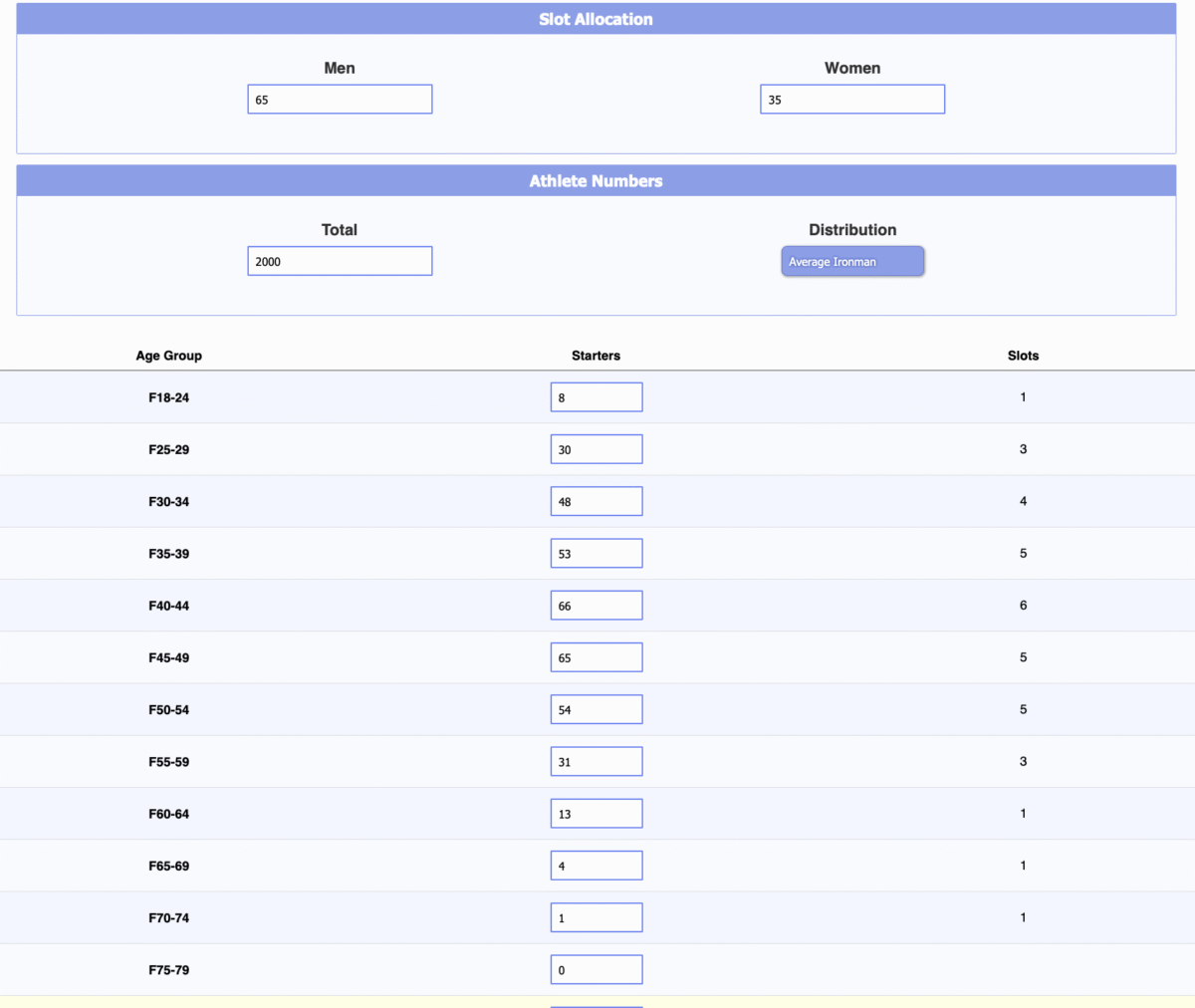Select the Total athlete numbers field
The width and height of the screenshot is (1195, 1008).
click(340, 261)
